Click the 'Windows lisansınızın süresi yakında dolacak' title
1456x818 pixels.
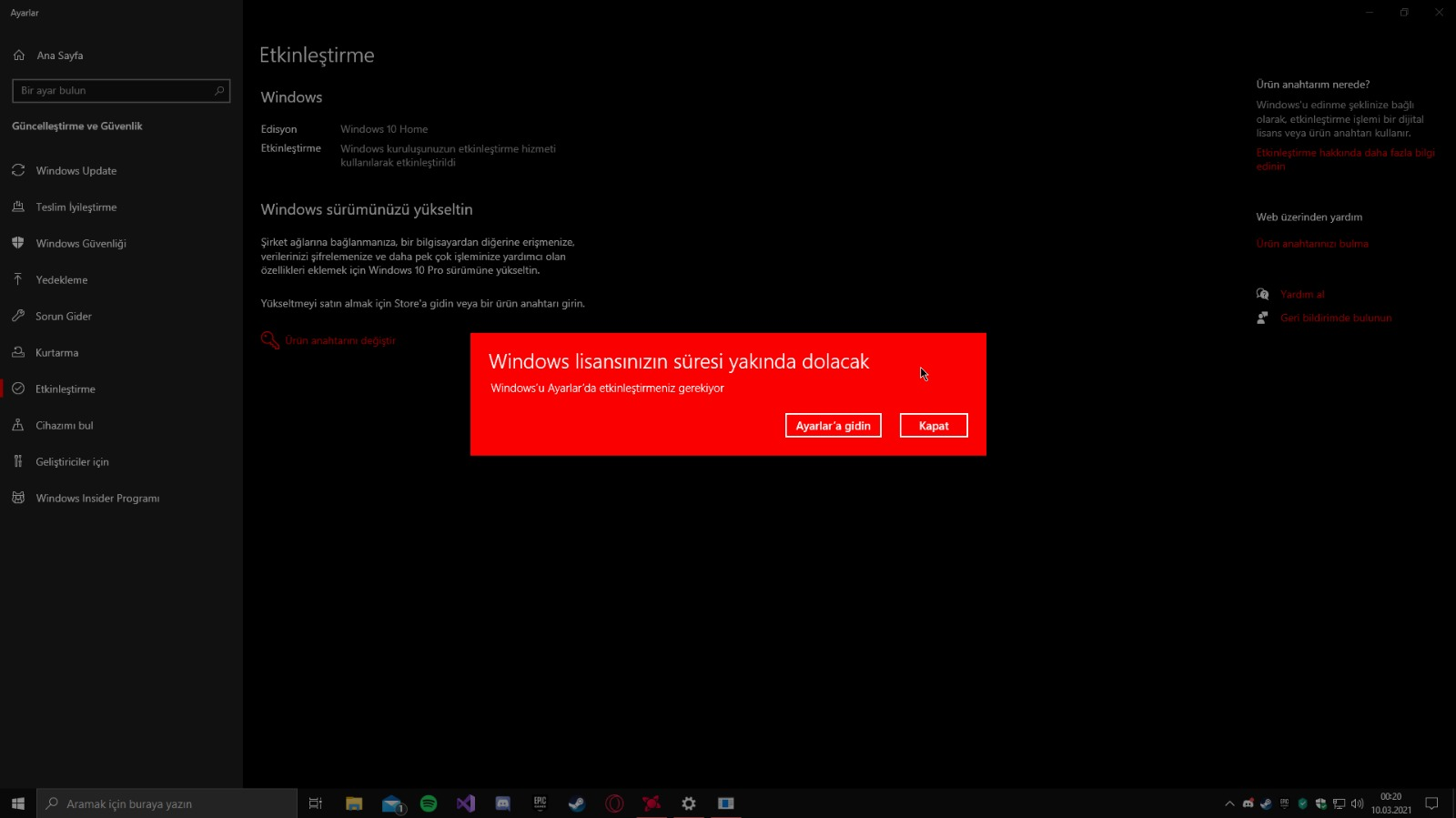click(679, 361)
